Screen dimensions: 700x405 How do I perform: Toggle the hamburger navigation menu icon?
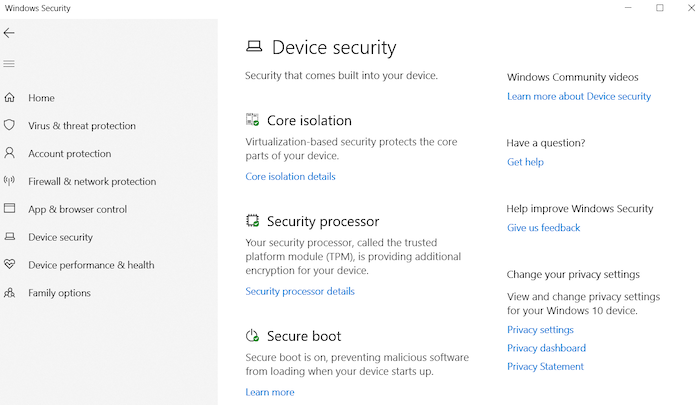[x=9, y=64]
